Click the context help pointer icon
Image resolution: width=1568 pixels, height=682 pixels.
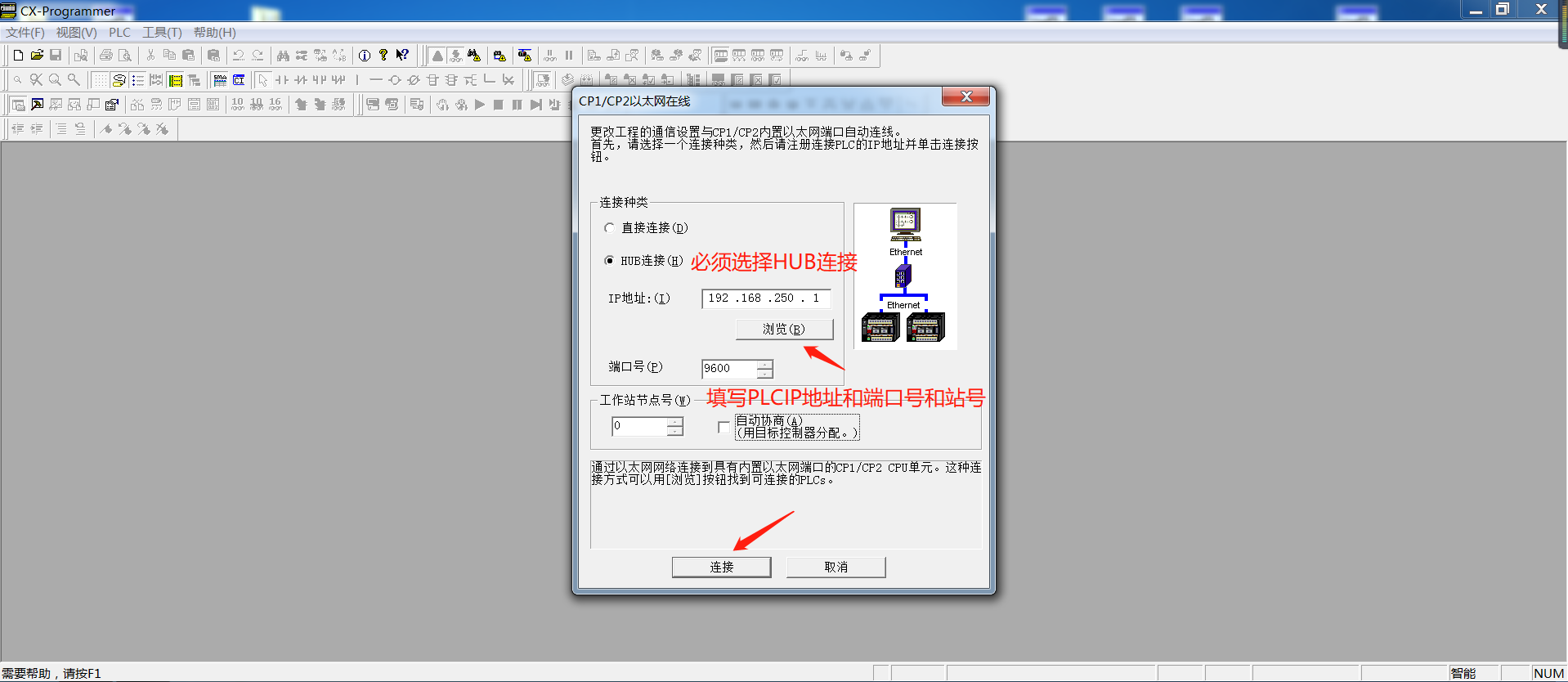tap(402, 56)
